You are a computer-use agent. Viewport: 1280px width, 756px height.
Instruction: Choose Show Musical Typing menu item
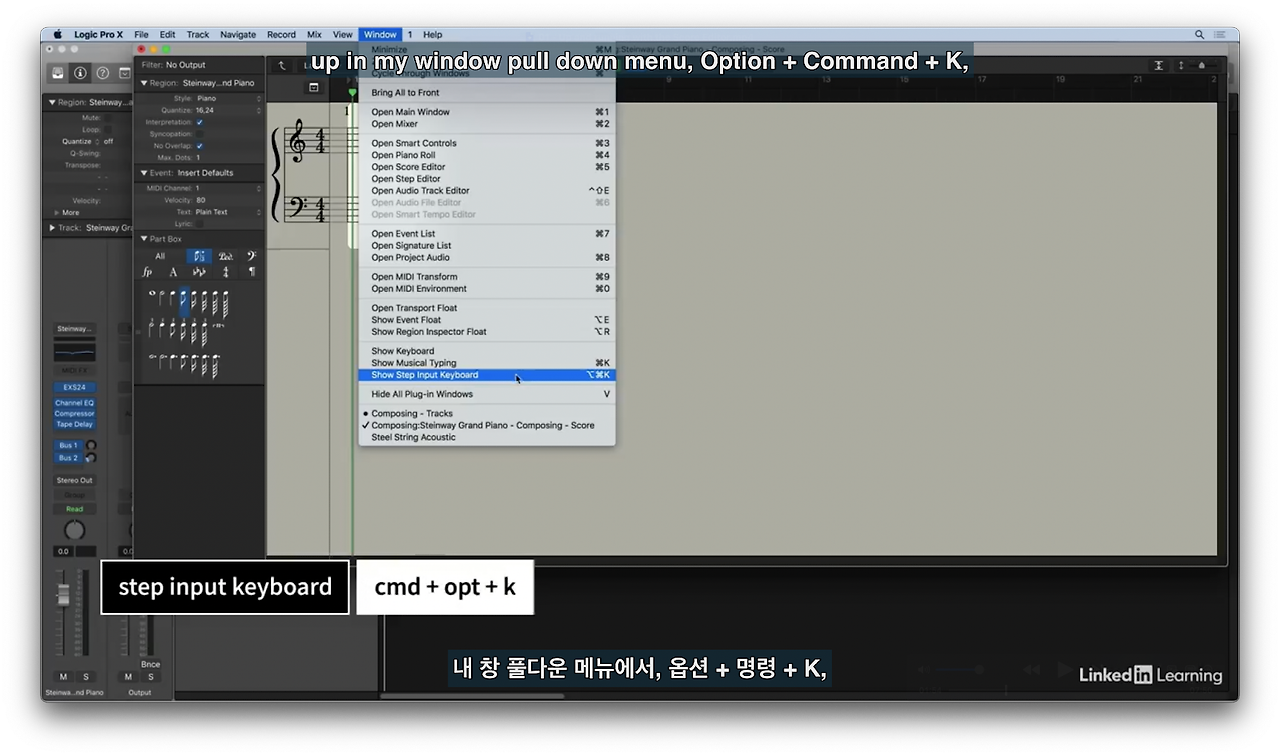pos(487,363)
